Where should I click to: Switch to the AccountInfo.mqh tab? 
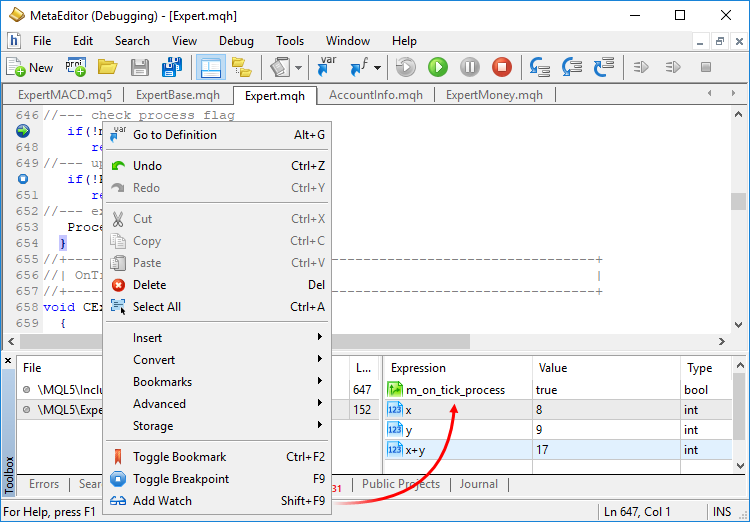pos(376,95)
